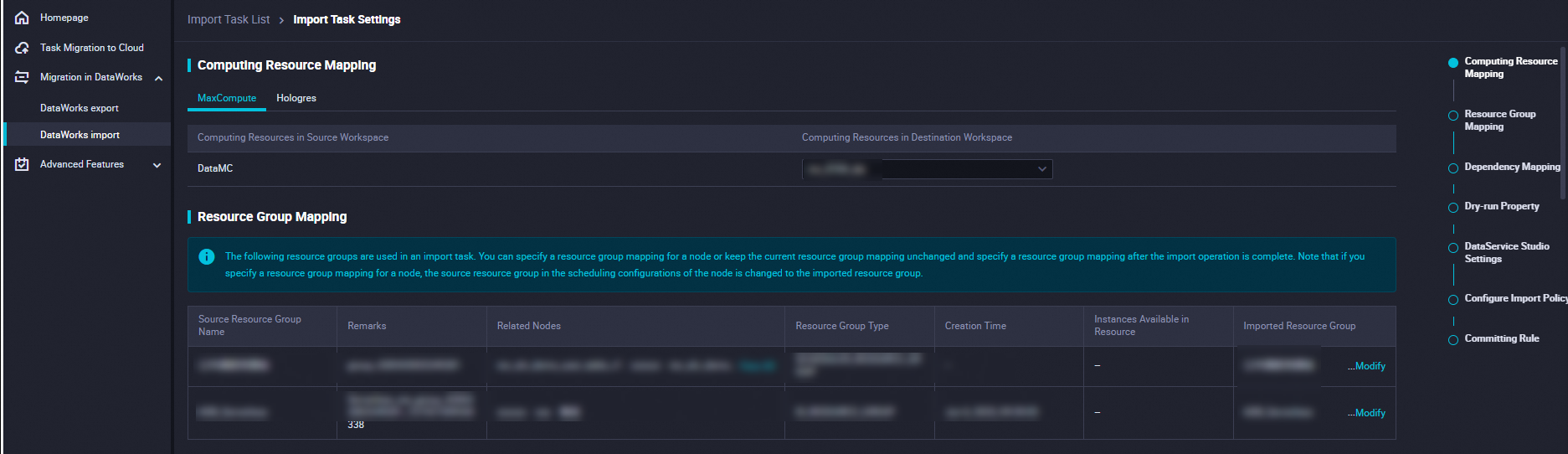Click the Import Task Settings breadcrumb title
1568x454 pixels.
pyautogui.click(x=347, y=19)
